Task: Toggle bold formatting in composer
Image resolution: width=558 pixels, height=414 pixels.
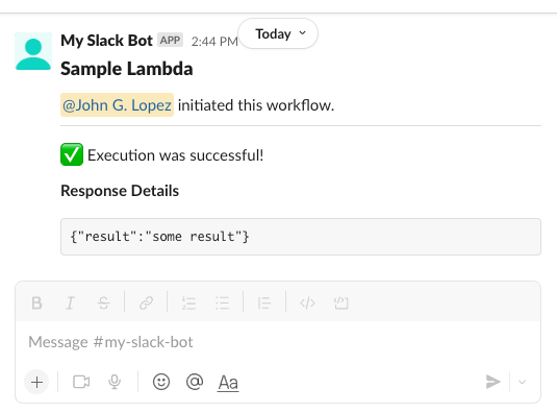Action: 37,303
